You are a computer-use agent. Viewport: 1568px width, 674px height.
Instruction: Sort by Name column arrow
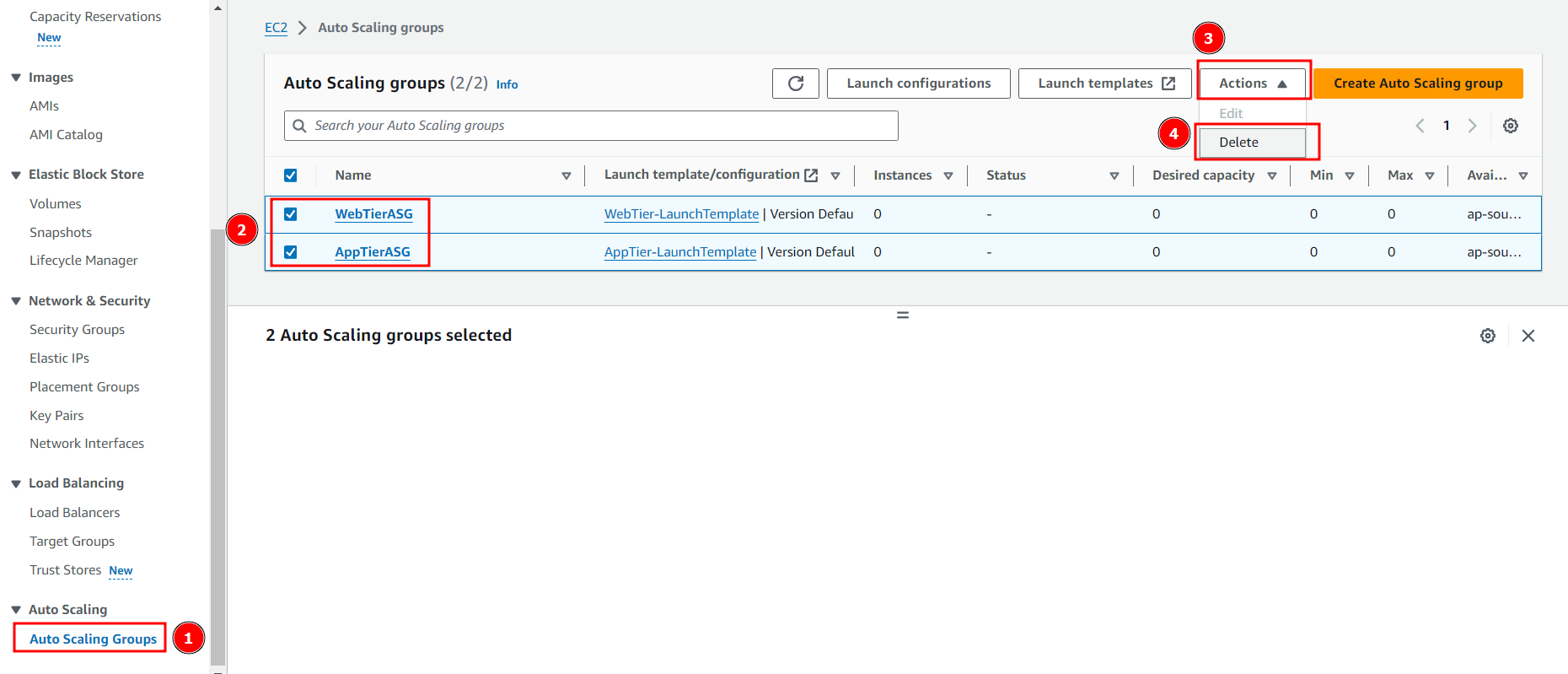coord(567,175)
